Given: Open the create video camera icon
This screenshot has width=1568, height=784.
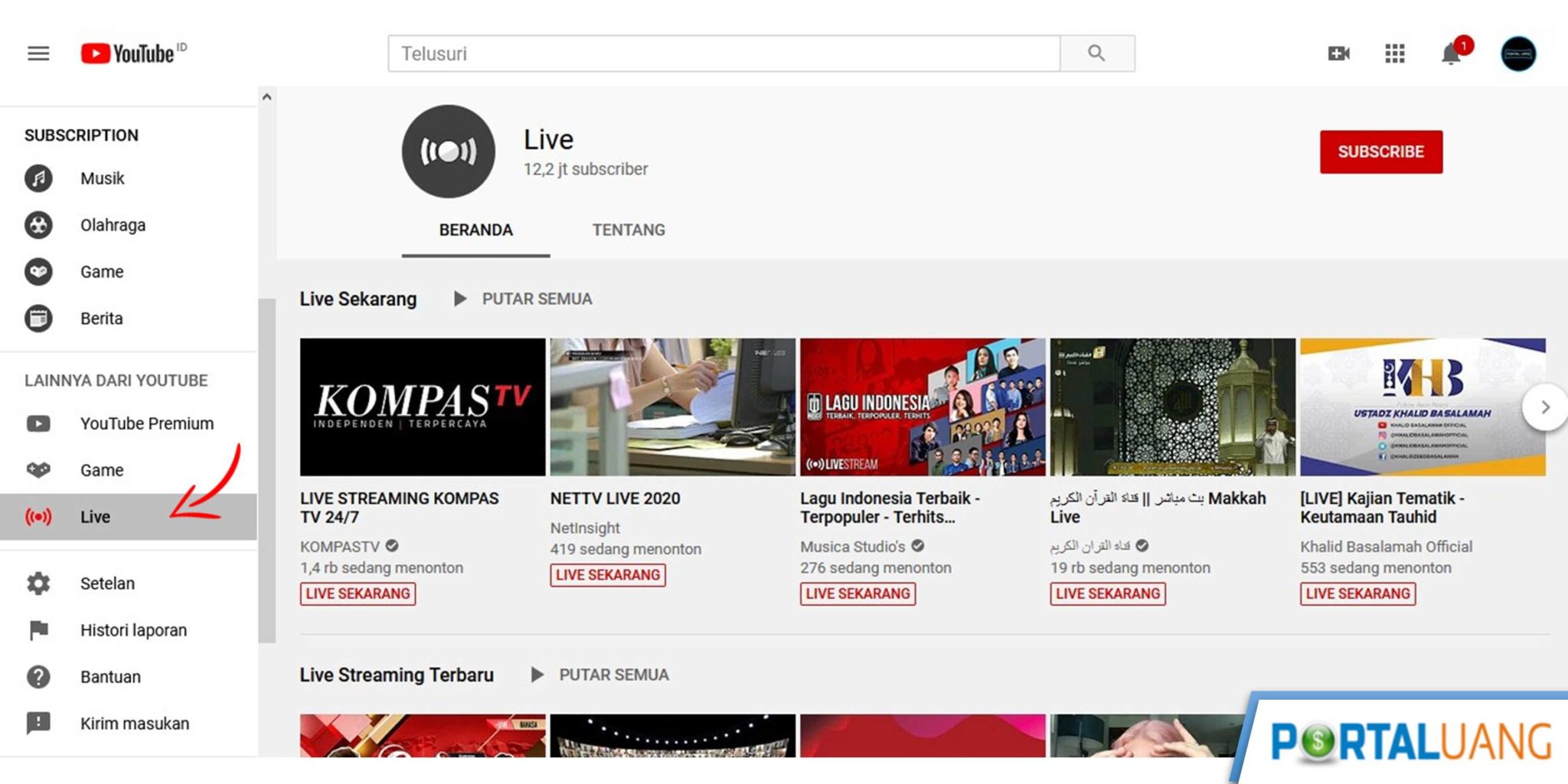Looking at the screenshot, I should point(1338,54).
